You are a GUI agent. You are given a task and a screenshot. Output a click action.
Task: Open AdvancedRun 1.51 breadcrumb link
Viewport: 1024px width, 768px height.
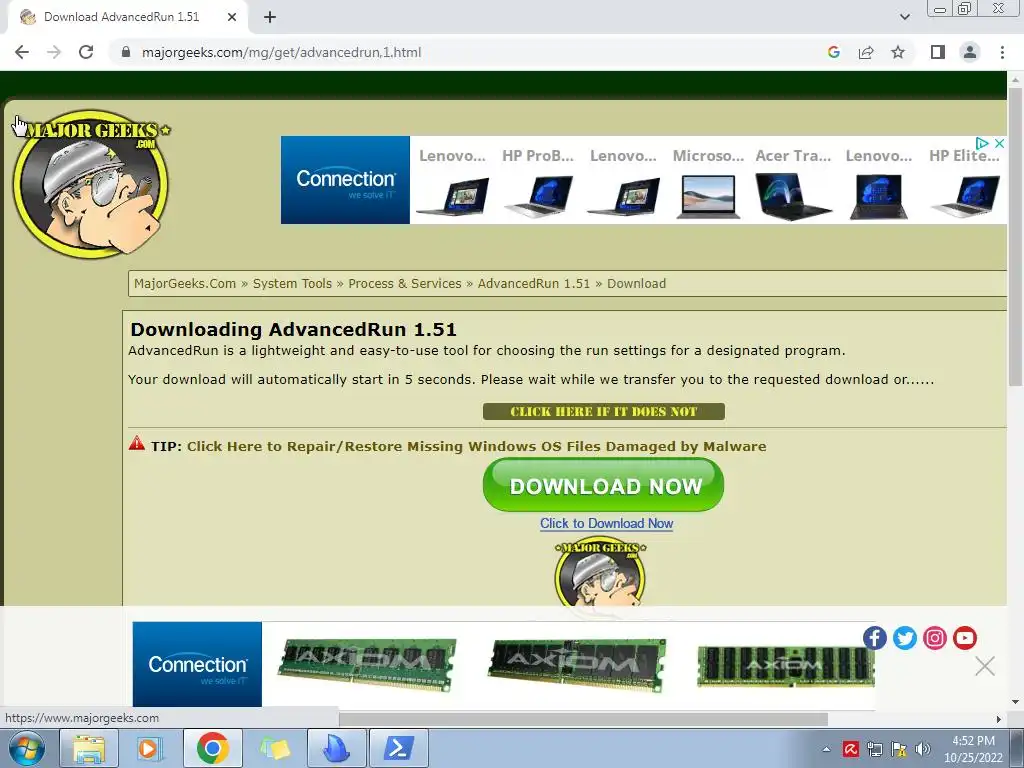pos(534,283)
